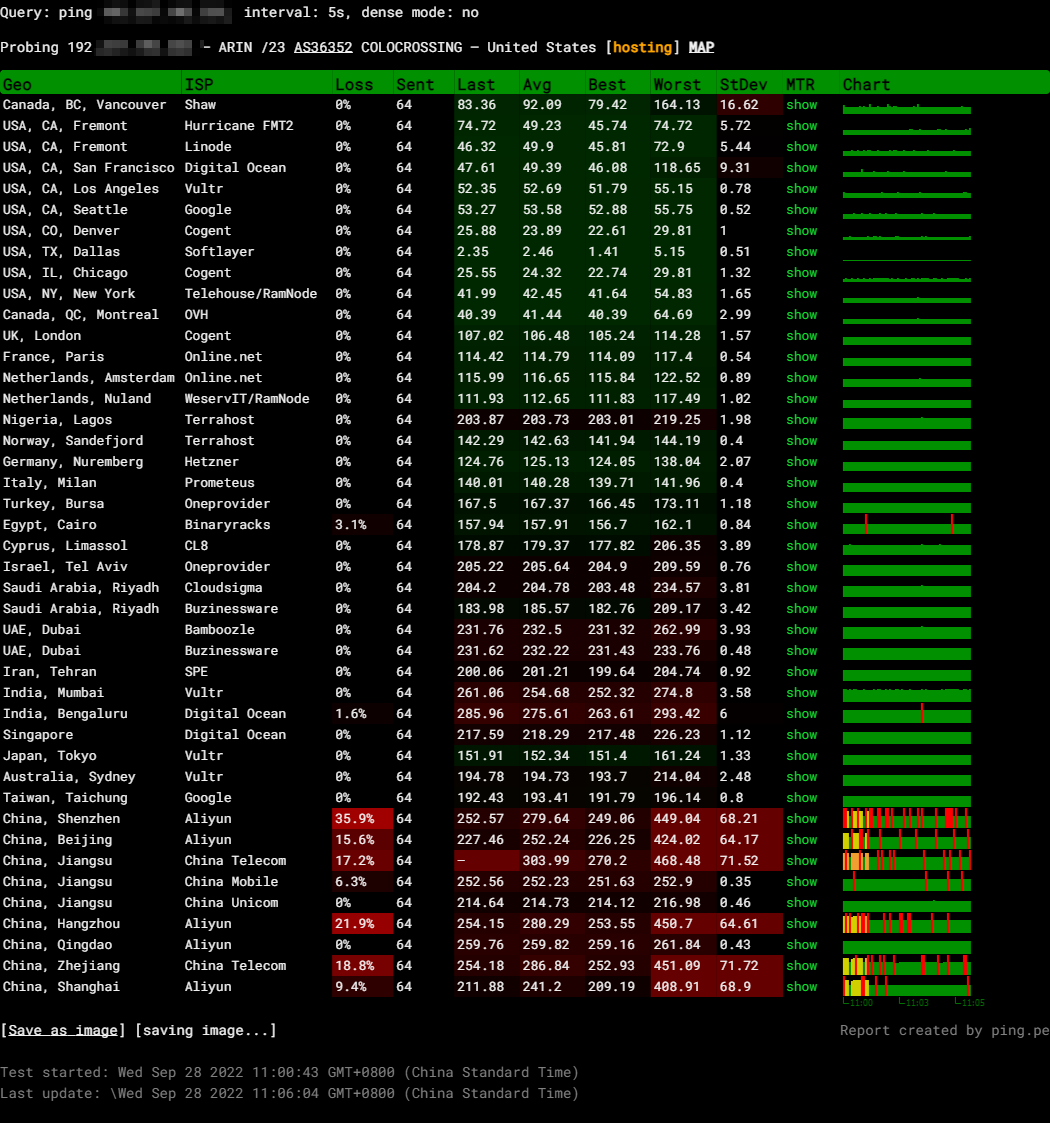Show MTR for Seattle Google row
The height and width of the screenshot is (1123, 1050).
[x=801, y=209]
